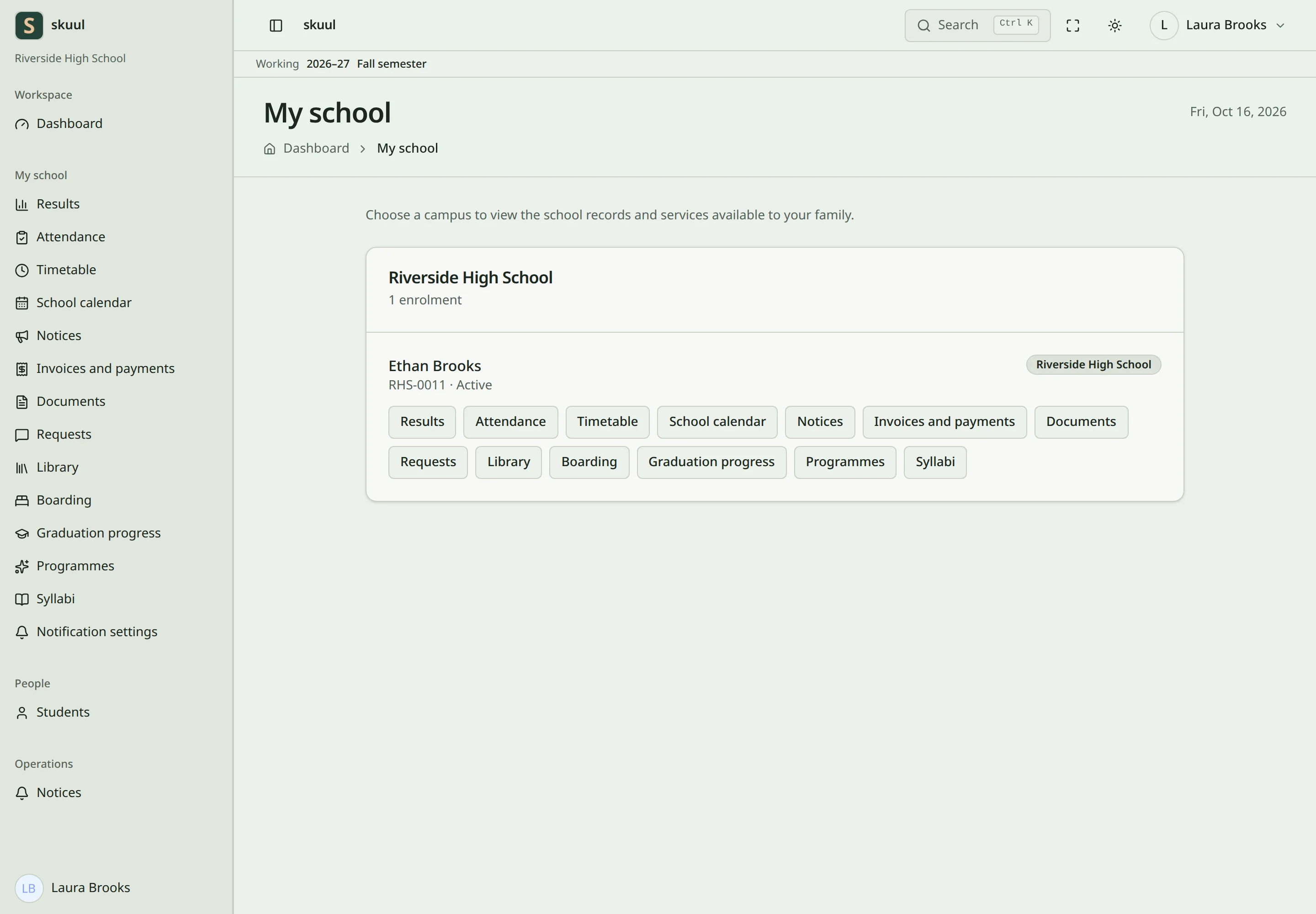Click the Syllabi button in enrolment card
The image size is (1316, 914).
click(x=935, y=462)
